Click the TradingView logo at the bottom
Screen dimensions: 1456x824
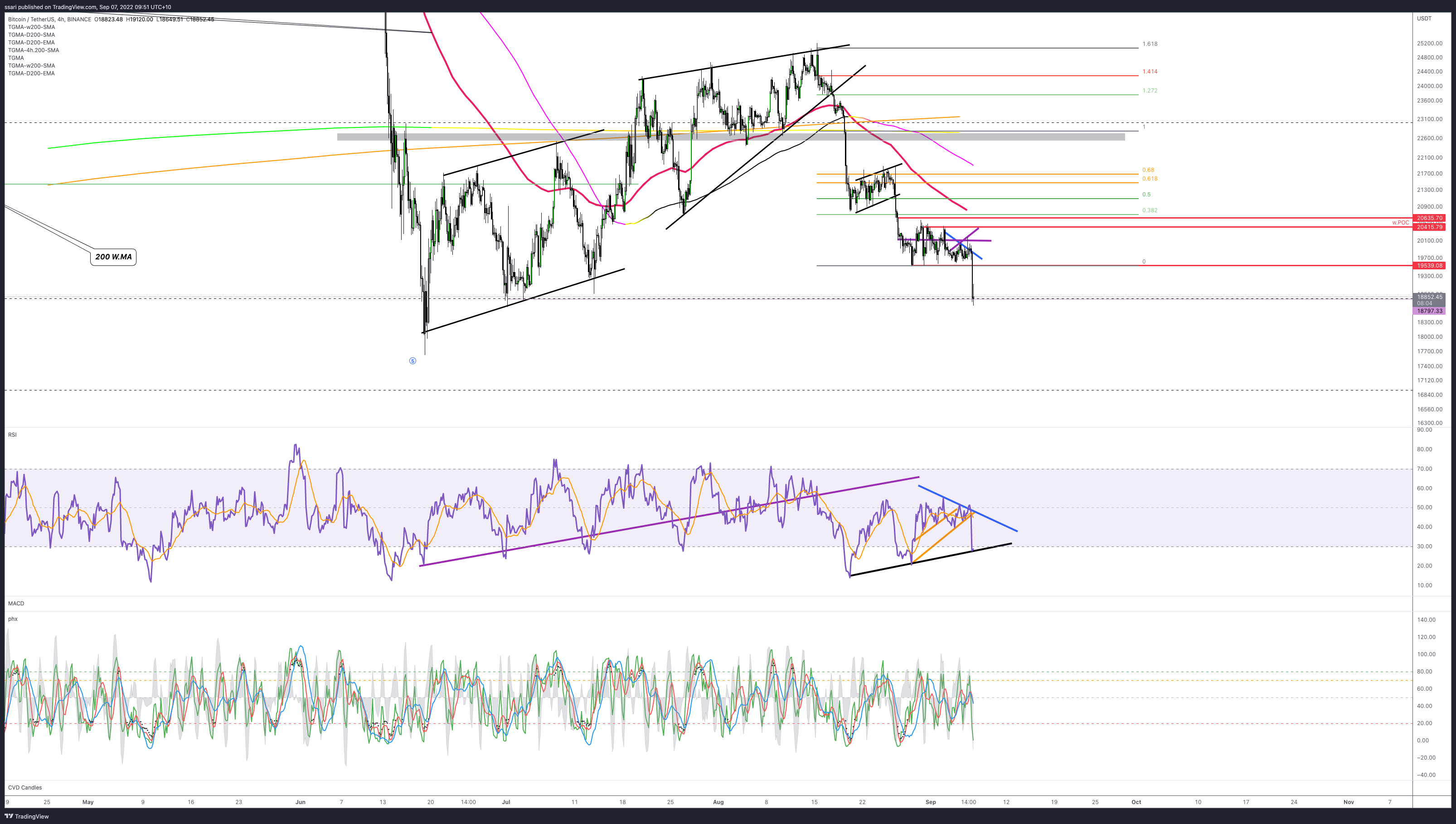click(x=27, y=816)
